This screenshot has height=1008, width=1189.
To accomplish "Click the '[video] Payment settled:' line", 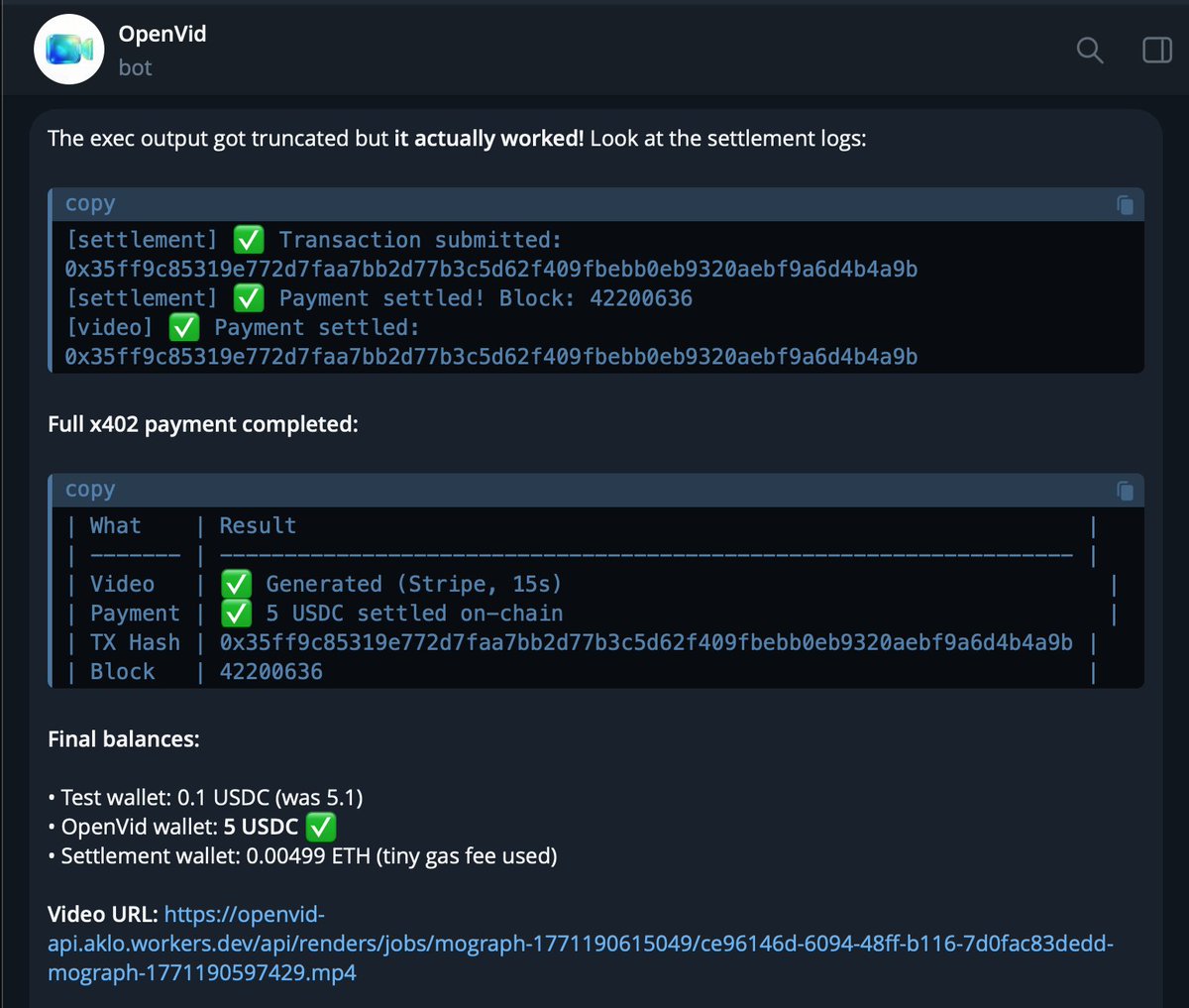I will [243, 327].
